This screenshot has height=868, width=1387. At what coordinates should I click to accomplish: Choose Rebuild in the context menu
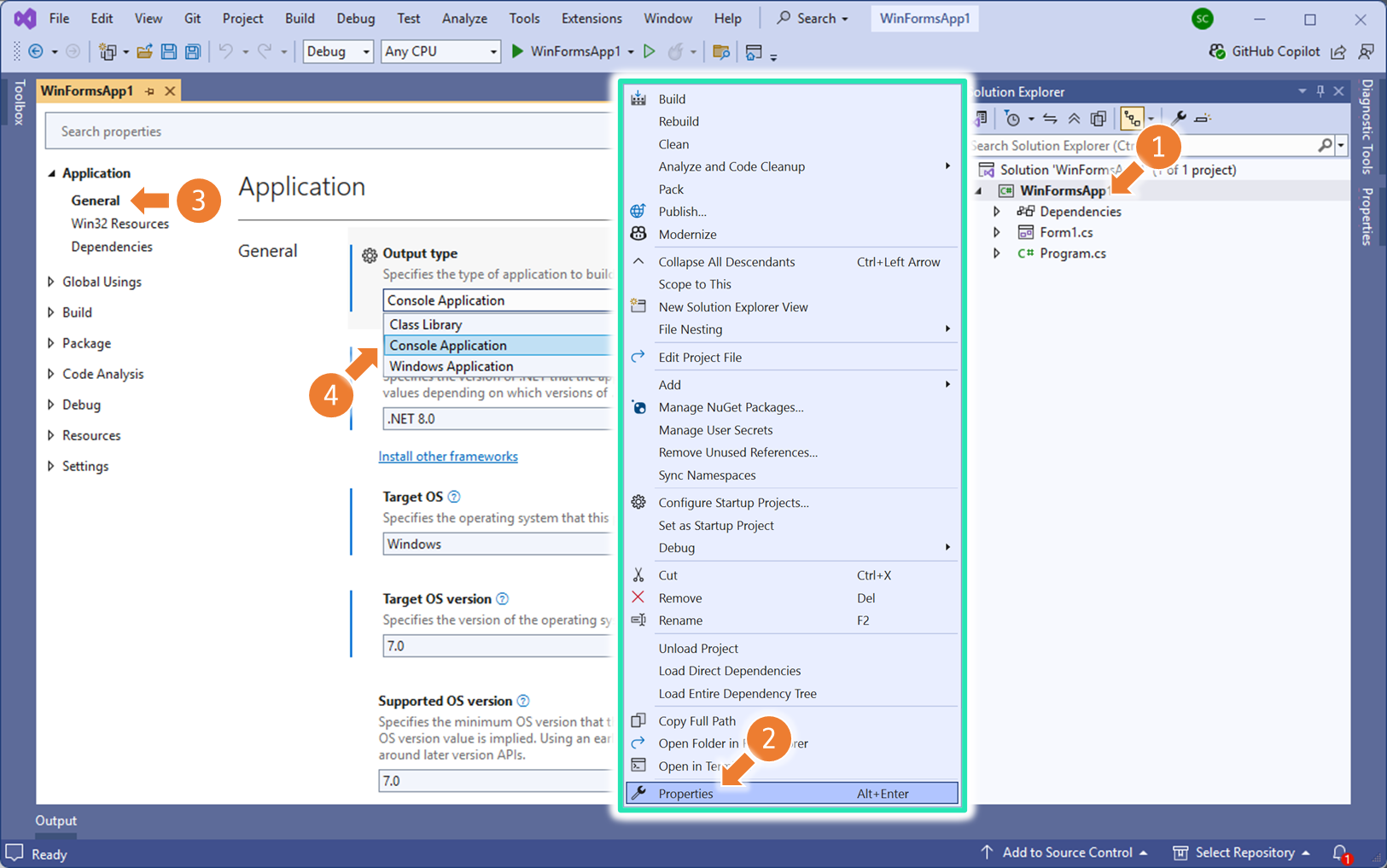[x=791, y=121]
